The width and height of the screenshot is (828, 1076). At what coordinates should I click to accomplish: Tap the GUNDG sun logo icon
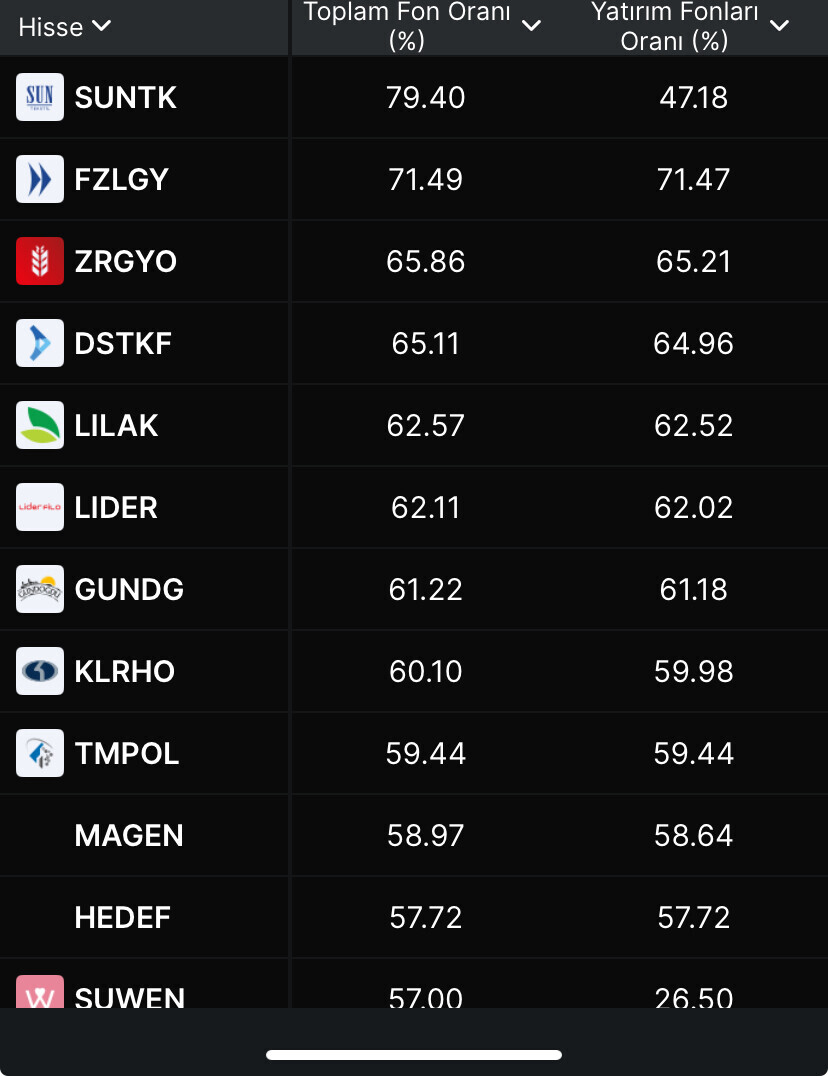(40, 589)
